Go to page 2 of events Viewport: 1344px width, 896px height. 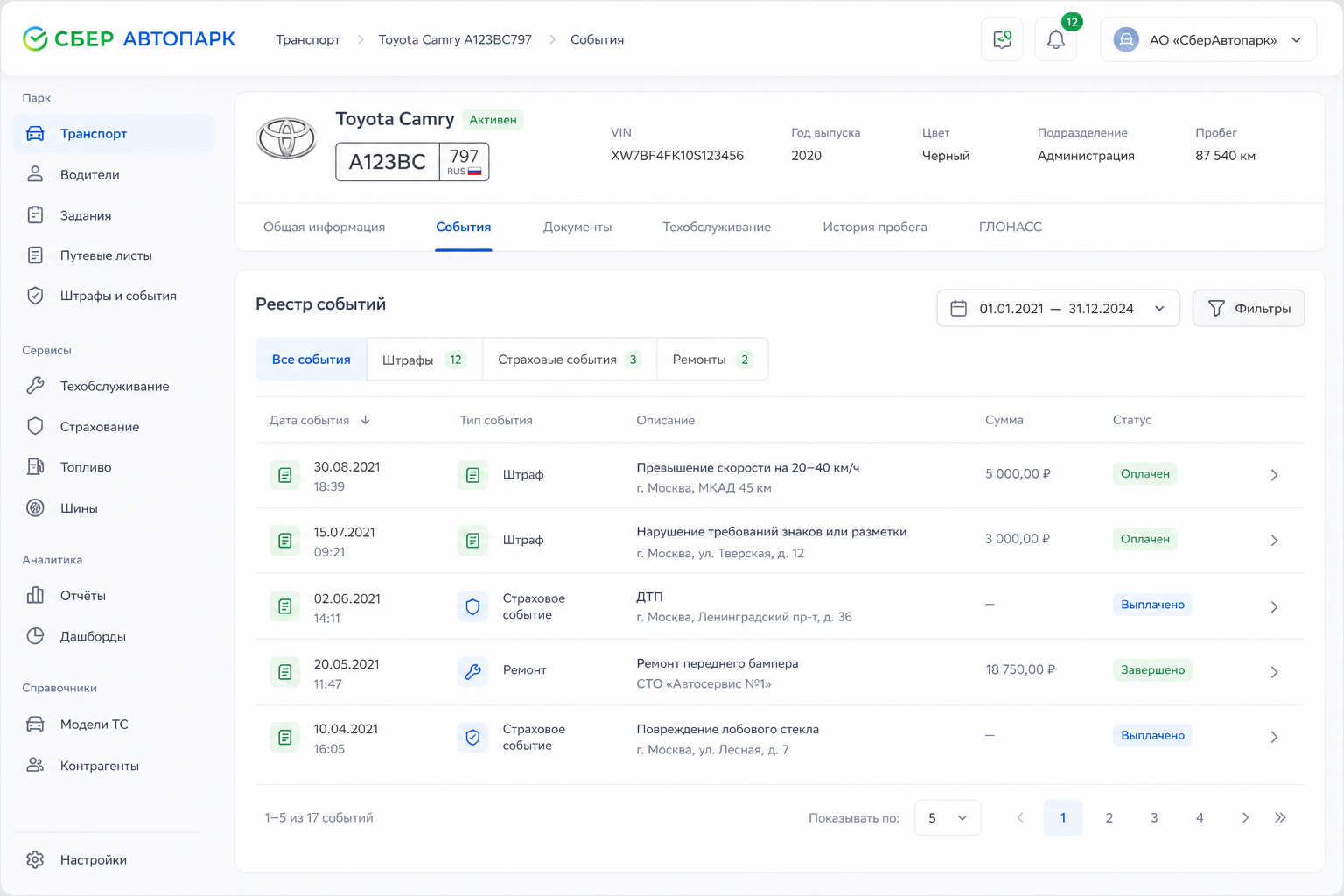click(x=1109, y=817)
